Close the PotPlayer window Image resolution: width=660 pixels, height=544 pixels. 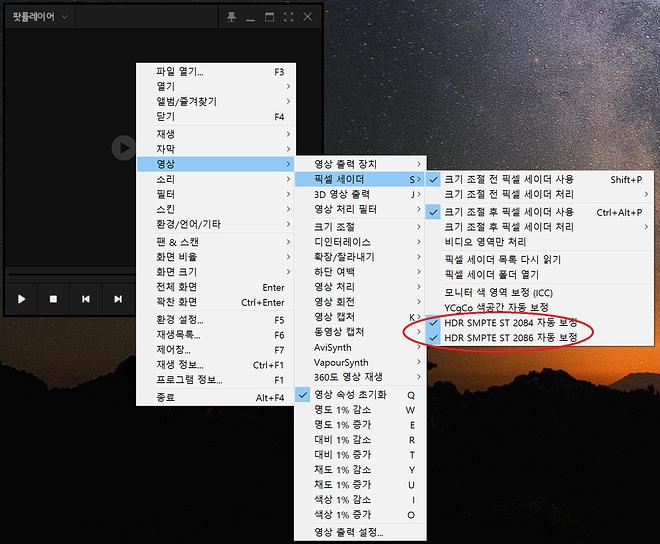tap(308, 17)
